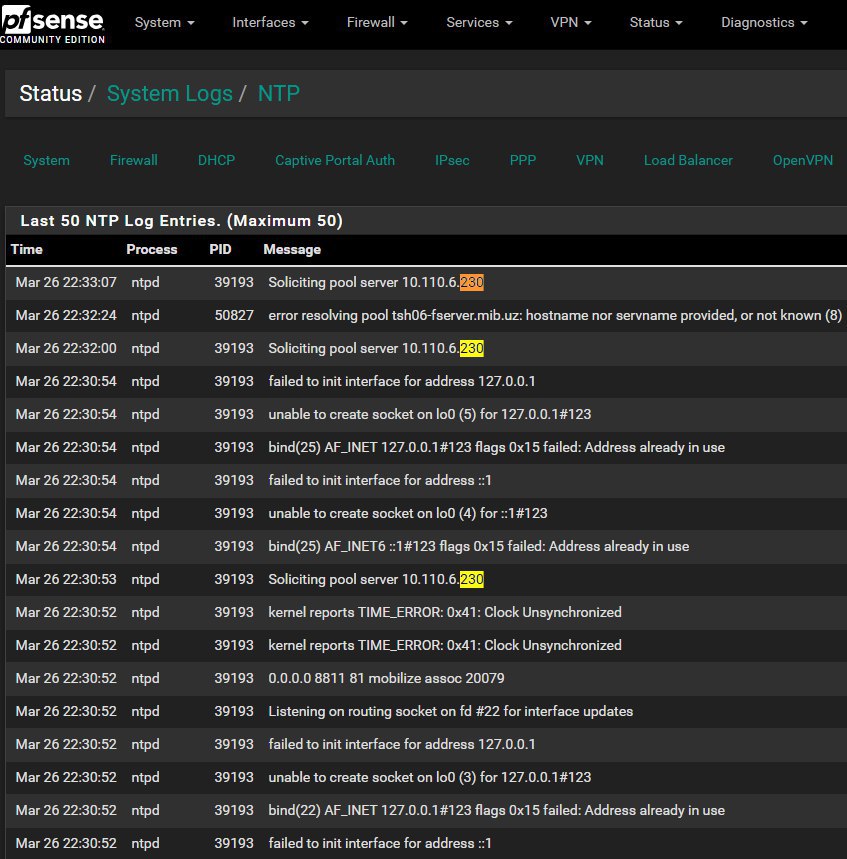This screenshot has width=847, height=859.
Task: Open the Services dropdown menu
Action: (479, 22)
